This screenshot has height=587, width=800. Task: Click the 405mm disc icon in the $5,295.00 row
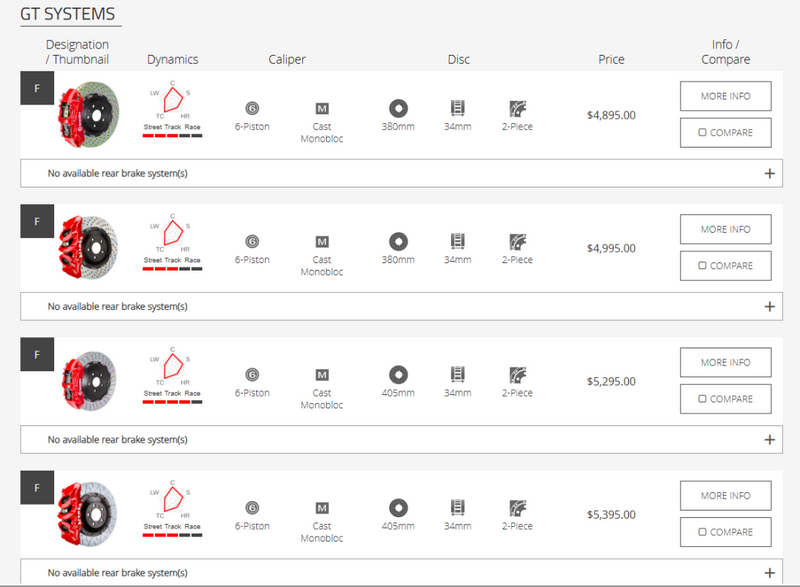(397, 374)
